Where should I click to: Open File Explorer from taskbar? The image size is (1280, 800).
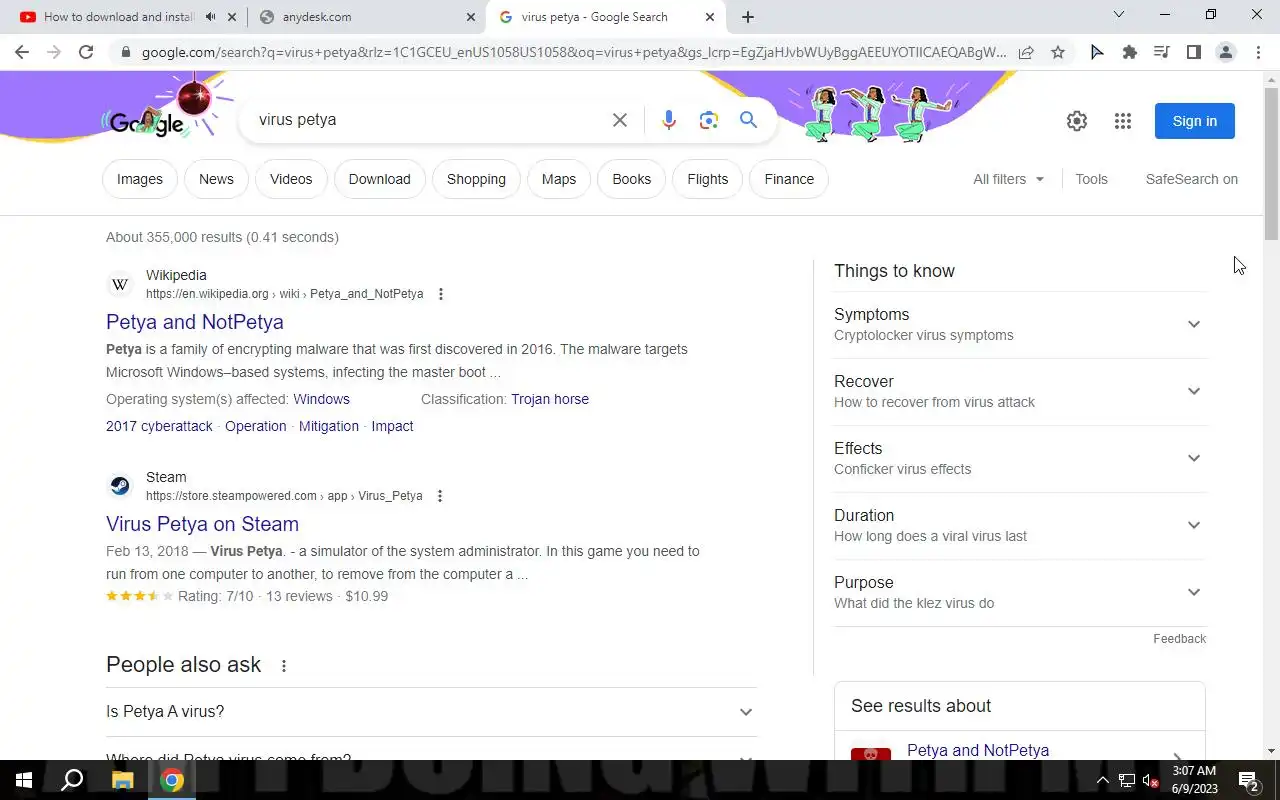click(122, 780)
